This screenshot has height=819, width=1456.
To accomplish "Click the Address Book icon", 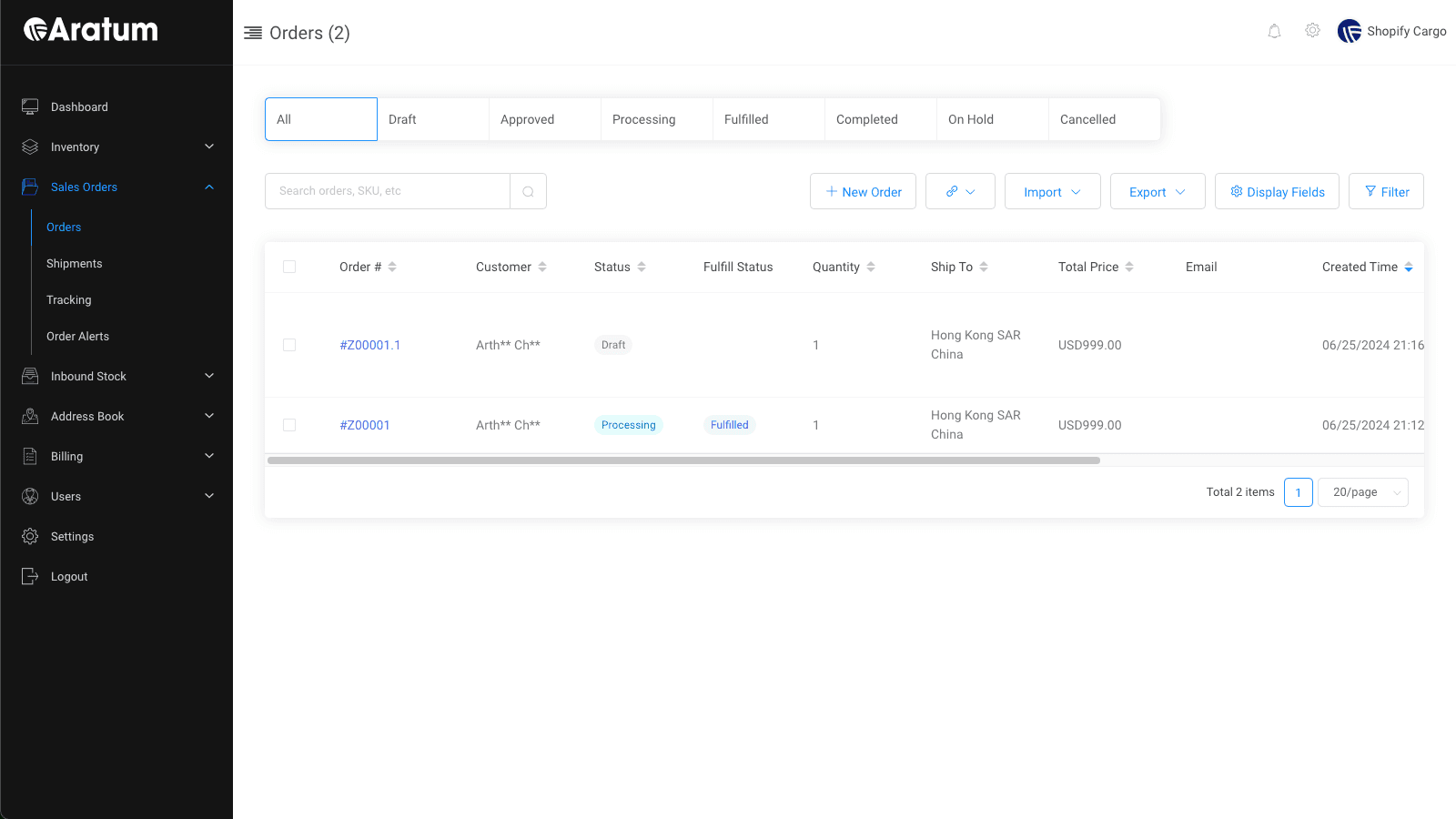I will pyautogui.click(x=30, y=416).
